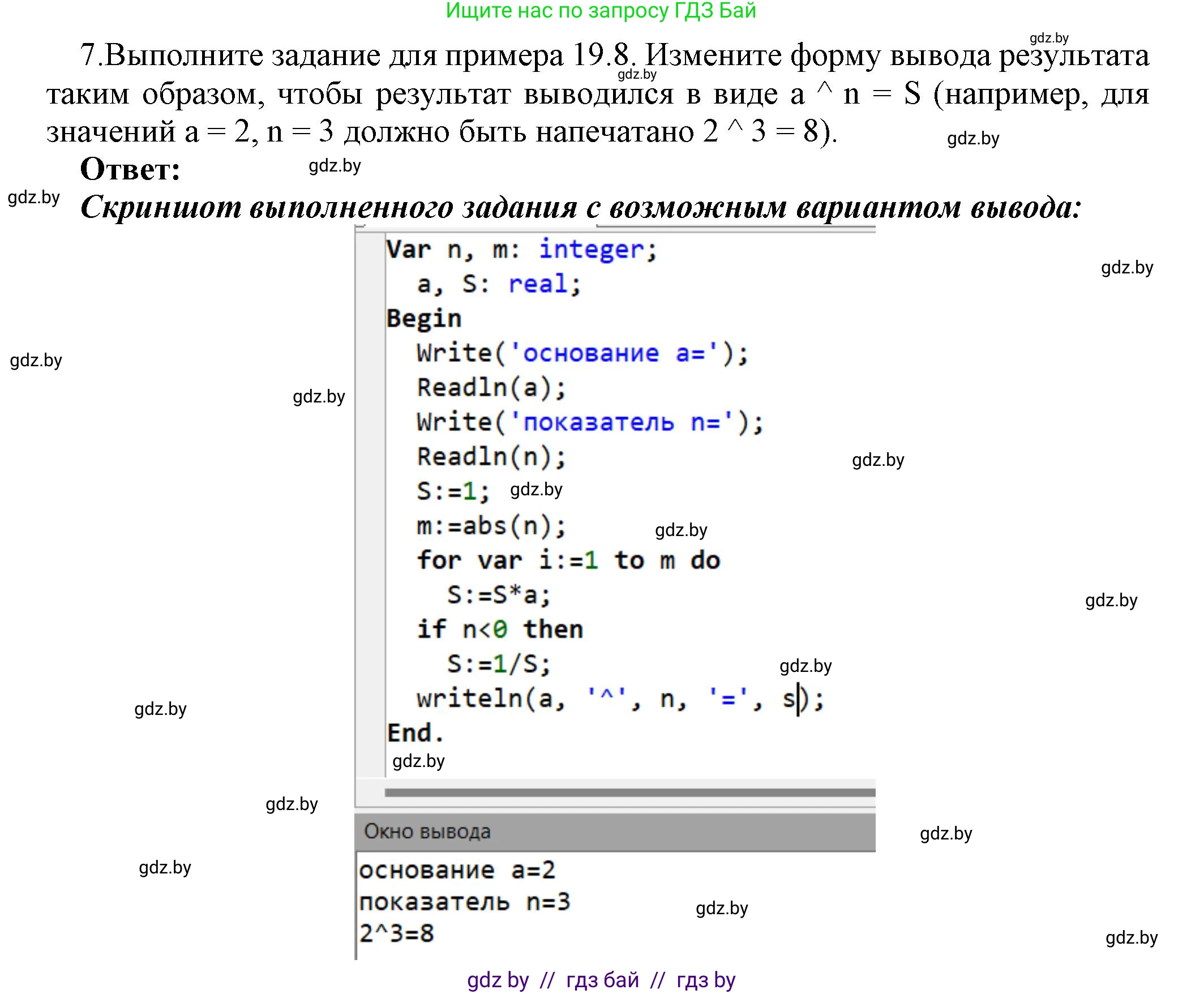Image resolution: width=1204 pixels, height=994 pixels.
Task: Click the 'Окно вывода' panel header
Action: coord(615,832)
